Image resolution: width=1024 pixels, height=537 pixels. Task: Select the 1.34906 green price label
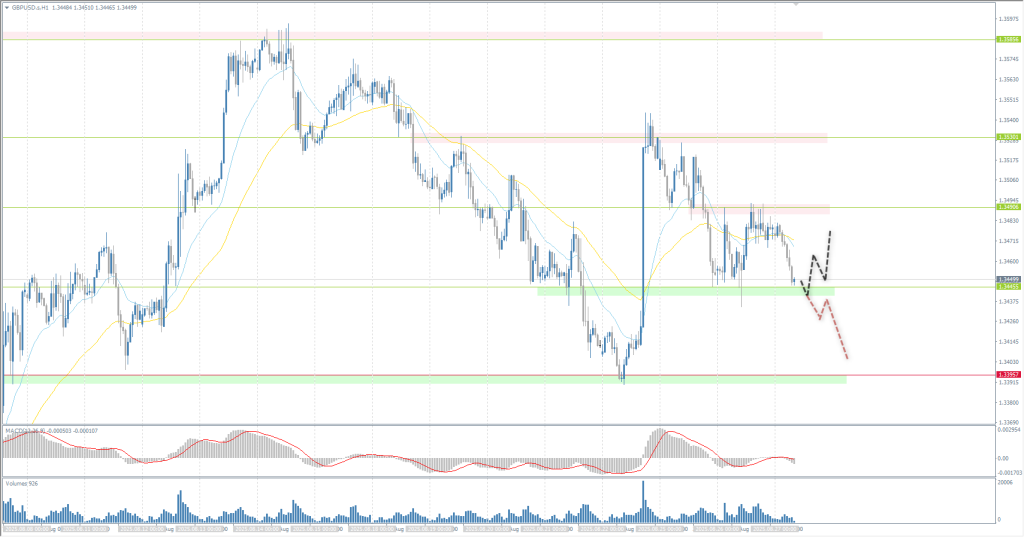[x=1008, y=208]
